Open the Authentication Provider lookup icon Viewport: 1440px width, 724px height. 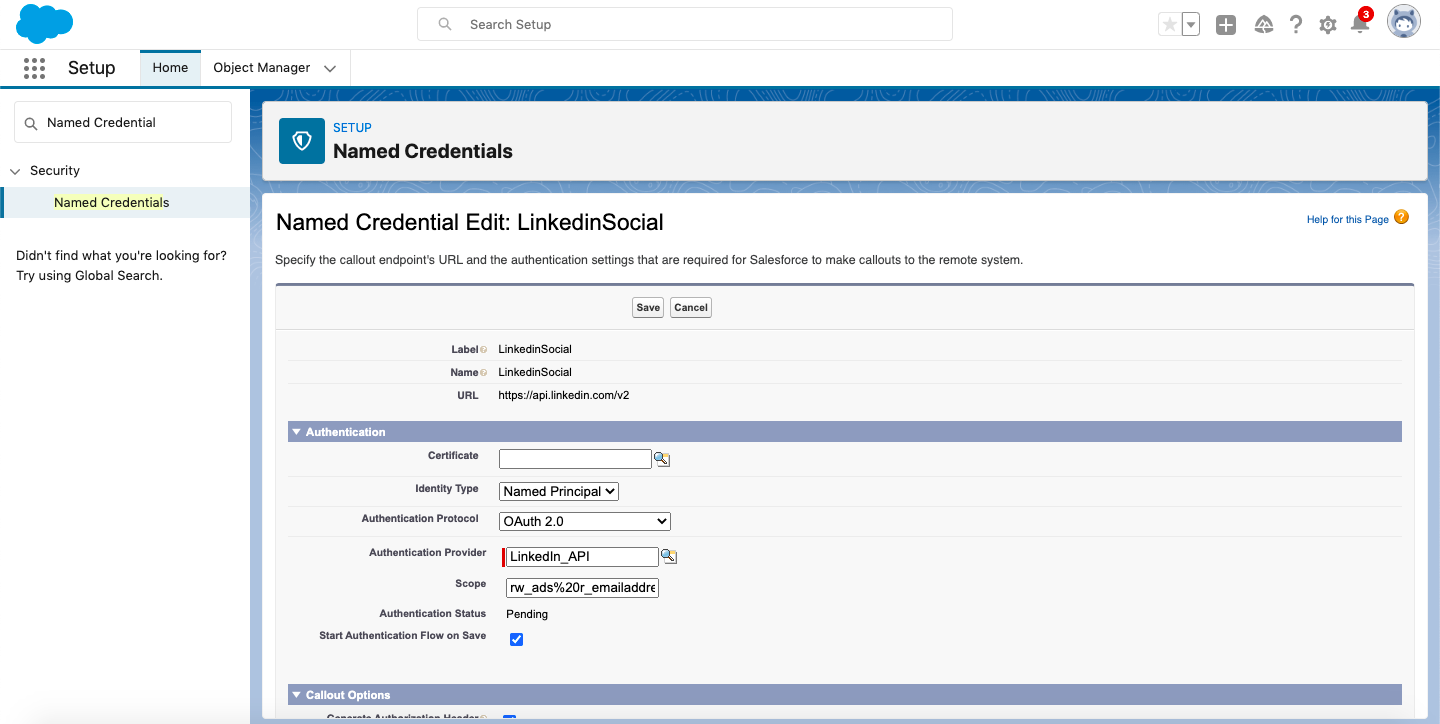click(669, 557)
